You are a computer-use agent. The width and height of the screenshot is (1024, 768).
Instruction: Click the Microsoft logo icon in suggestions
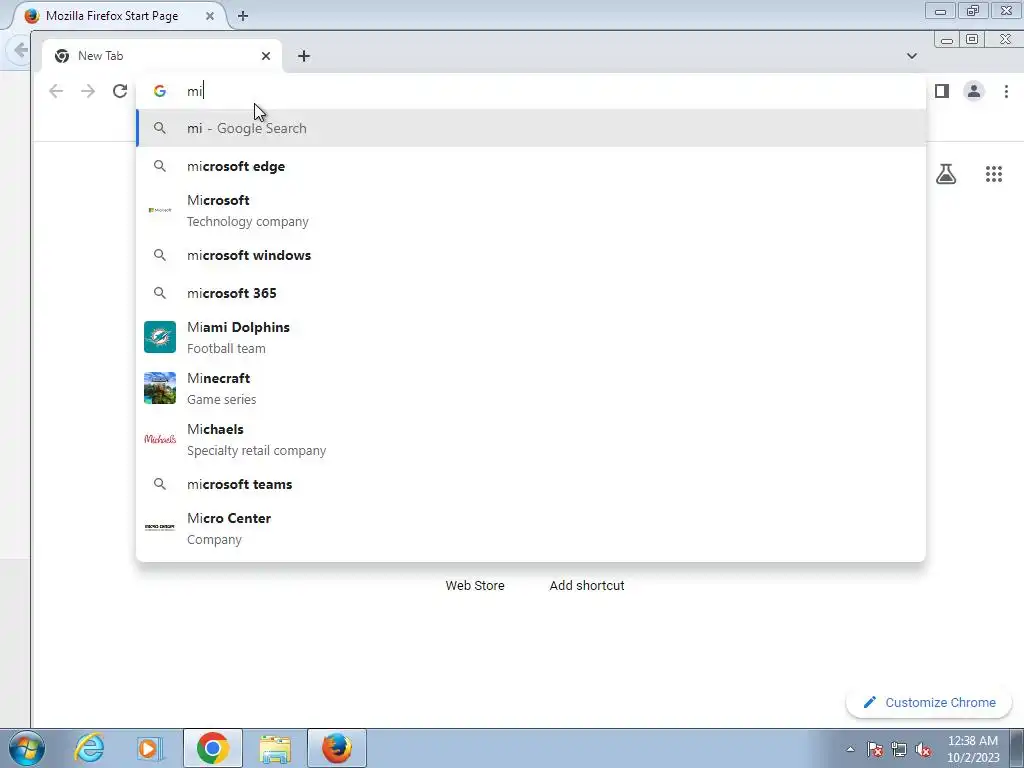(160, 210)
